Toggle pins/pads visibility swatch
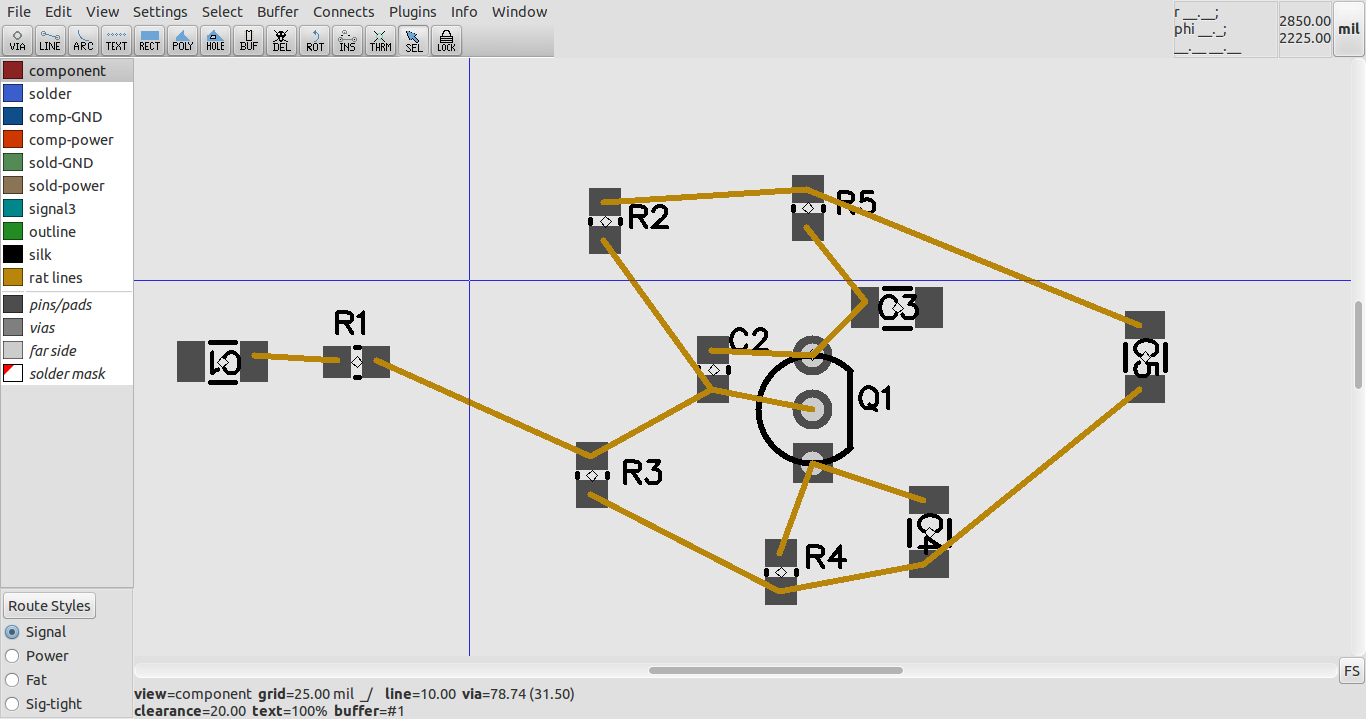The width and height of the screenshot is (1366, 719). click(x=13, y=304)
